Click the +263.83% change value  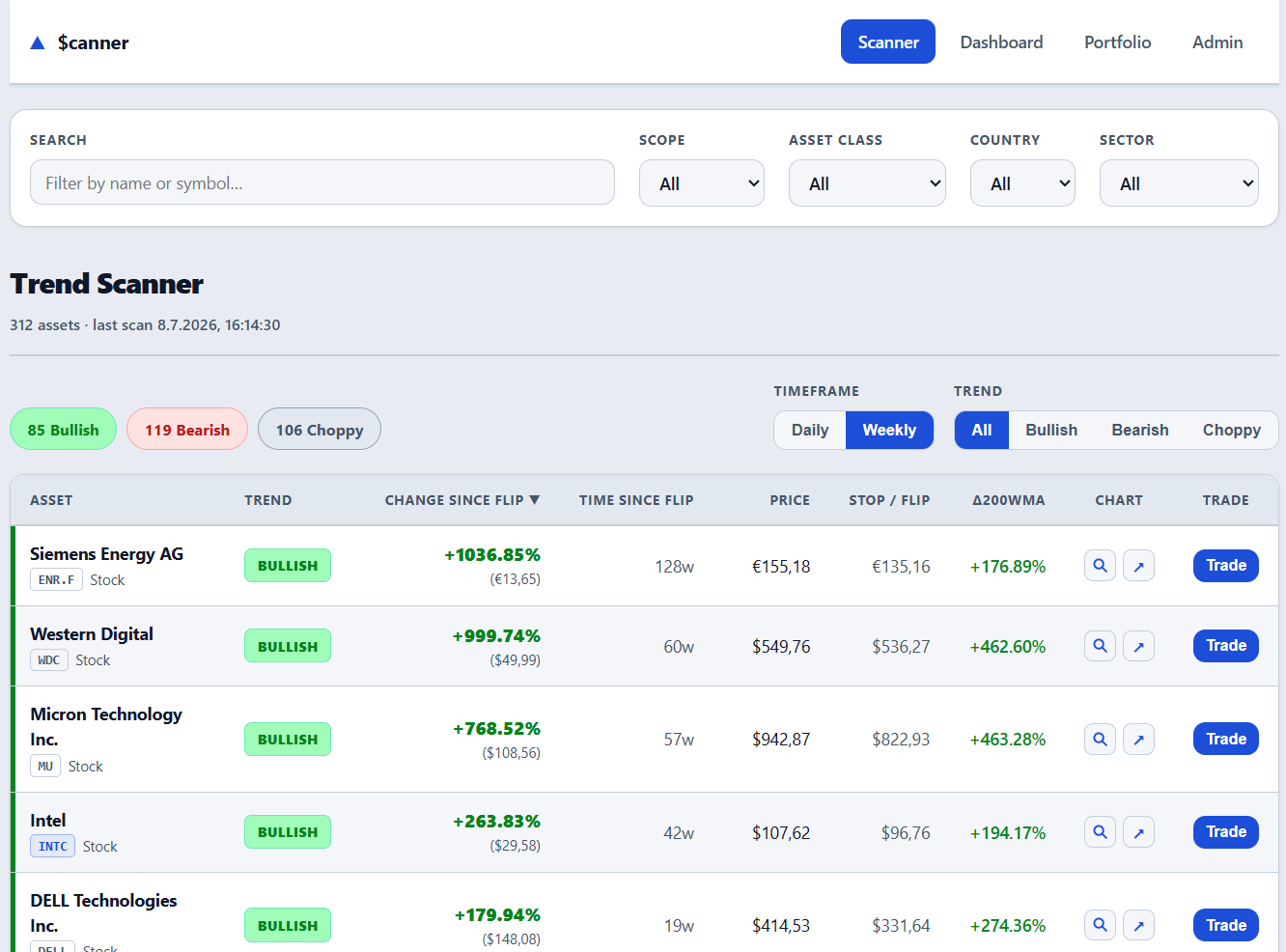tap(496, 822)
